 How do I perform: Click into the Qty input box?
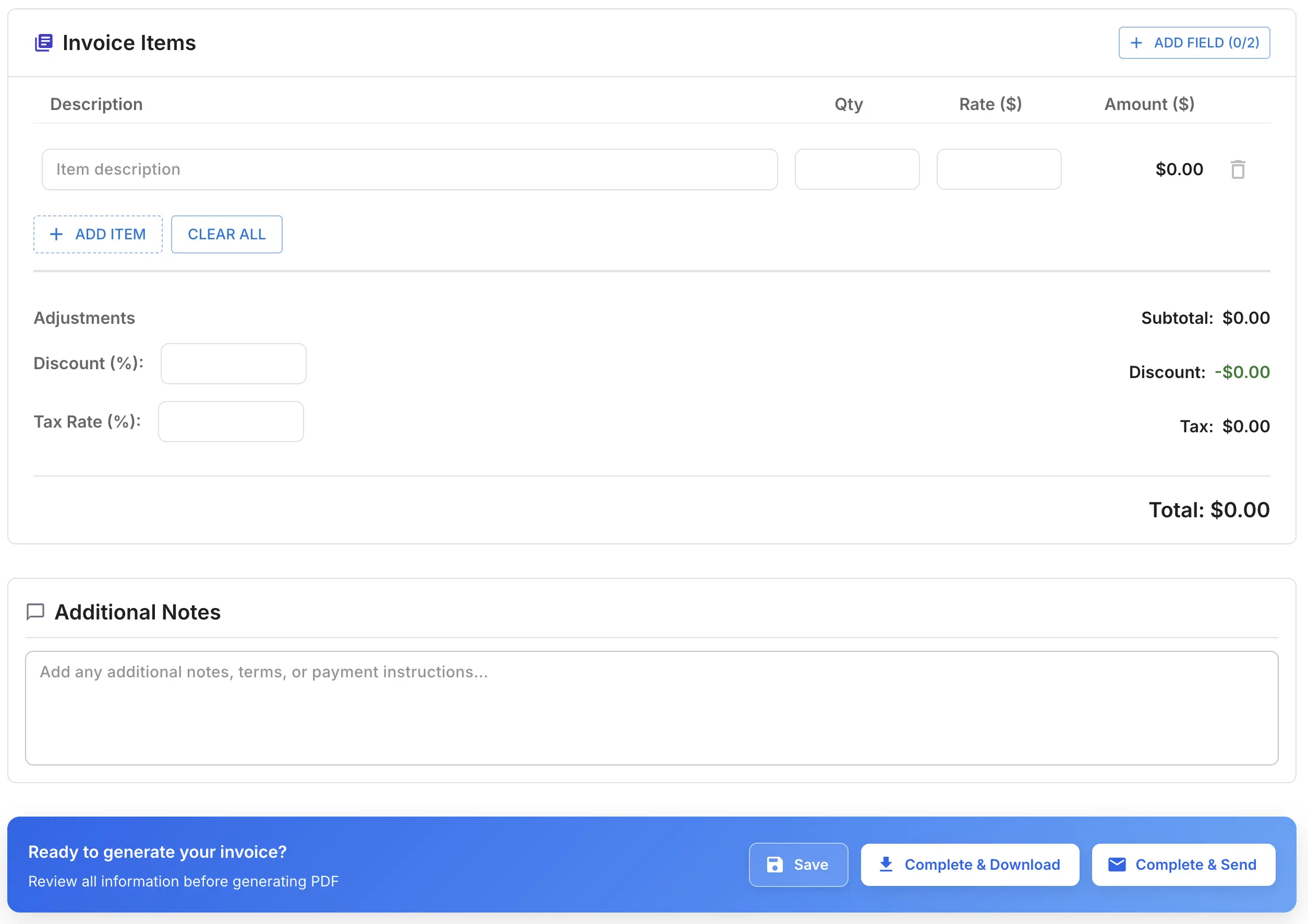[x=857, y=170]
